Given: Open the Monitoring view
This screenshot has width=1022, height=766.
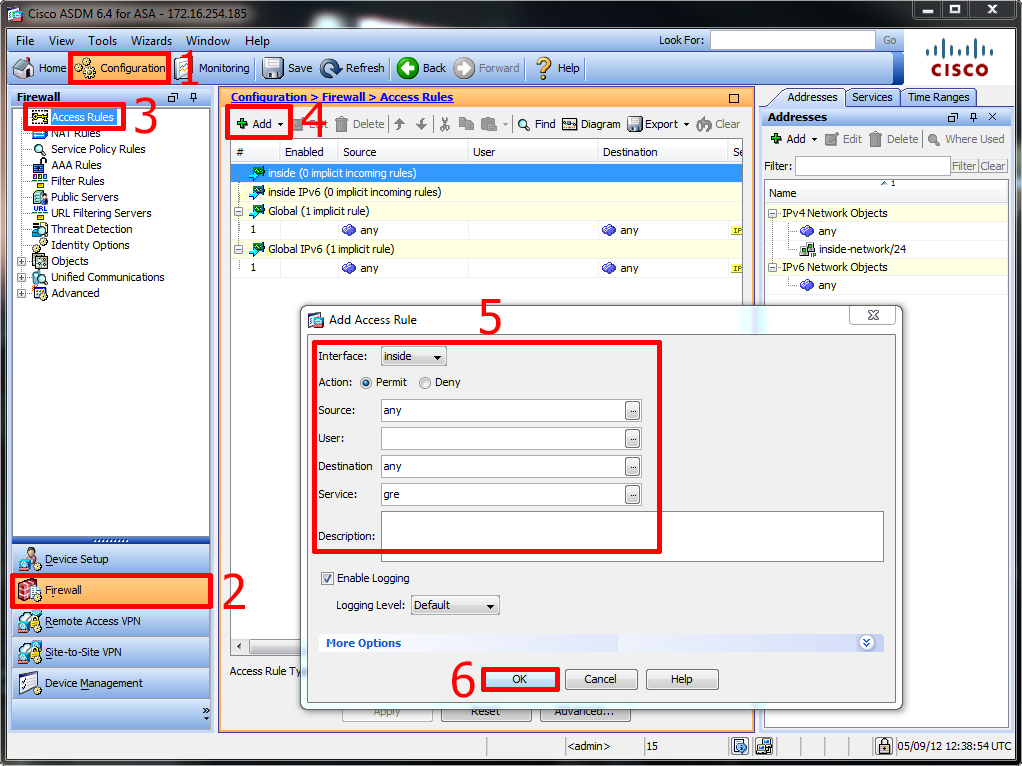Looking at the screenshot, I should (x=212, y=68).
